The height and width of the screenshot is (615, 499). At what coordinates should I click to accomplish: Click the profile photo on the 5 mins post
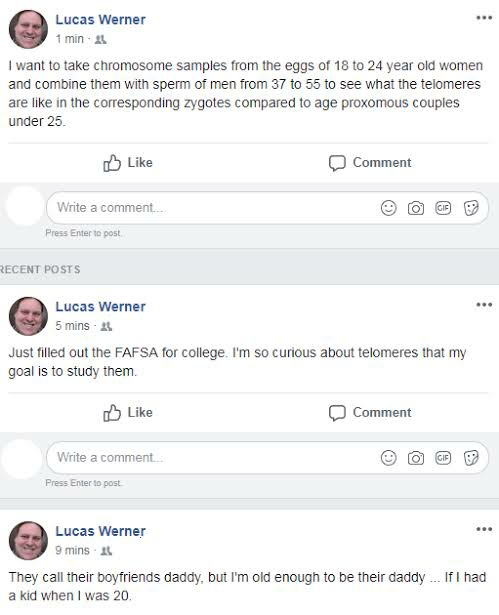[x=28, y=316]
